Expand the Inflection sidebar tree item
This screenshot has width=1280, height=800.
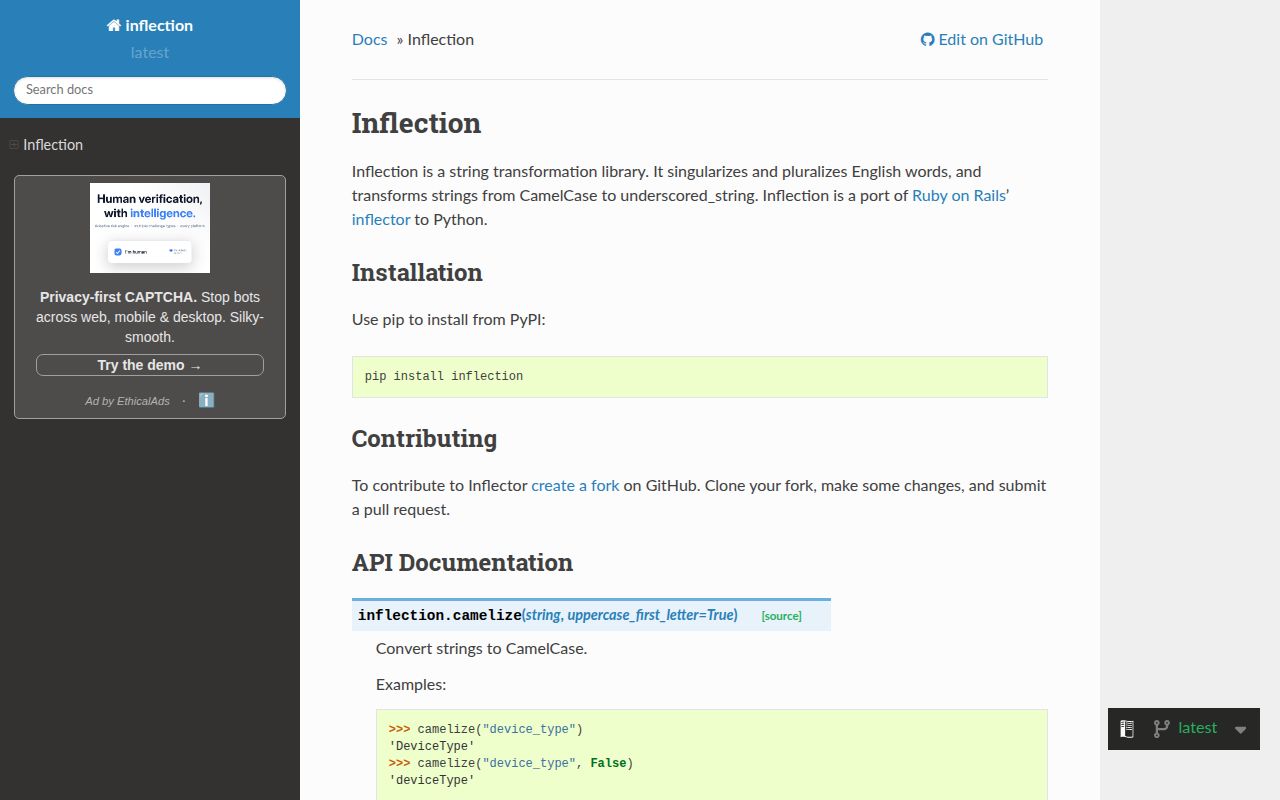14,145
